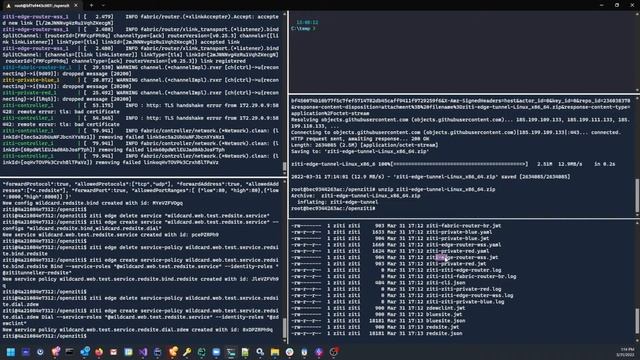
Task: Open the Windows Start menu
Action: pos(11,352)
